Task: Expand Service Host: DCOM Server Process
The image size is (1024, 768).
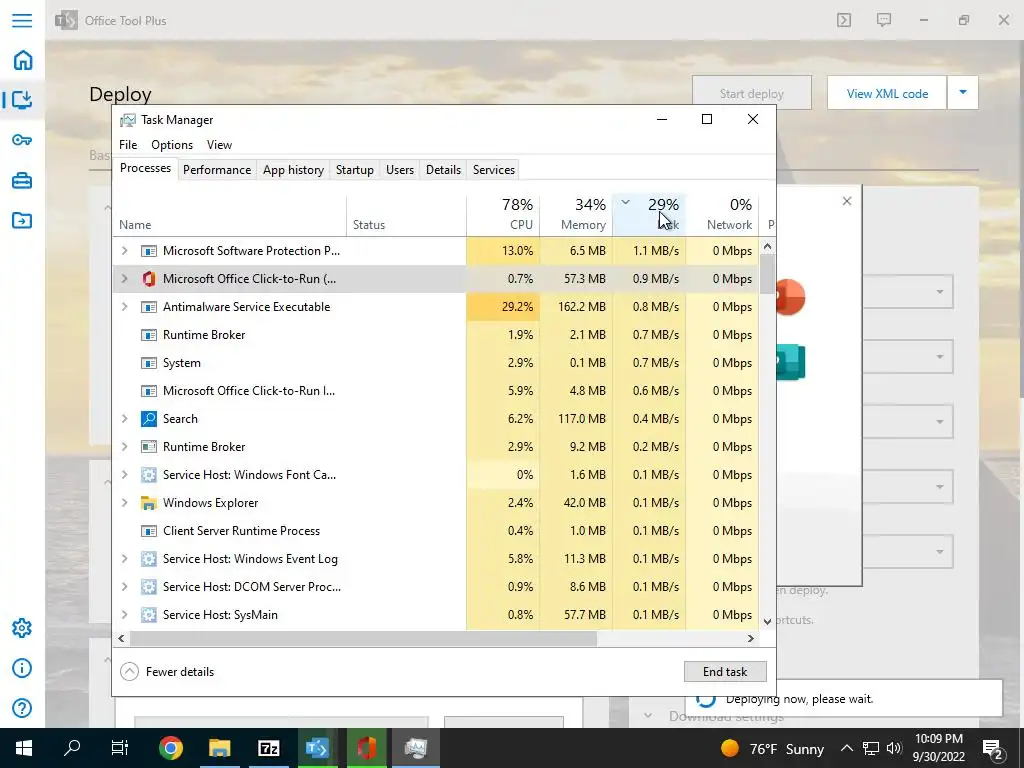Action: (124, 587)
